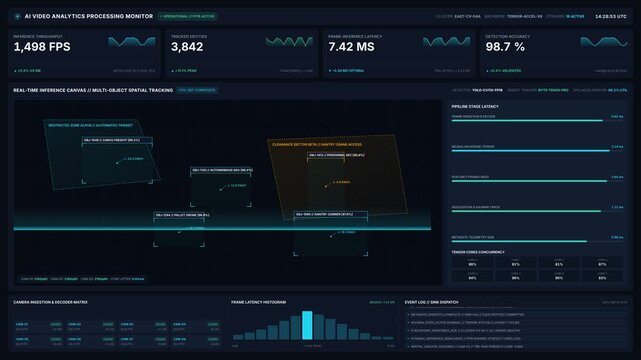The image size is (641, 360).
Task: Select the 83% tensor core cell
Action: coord(602,276)
